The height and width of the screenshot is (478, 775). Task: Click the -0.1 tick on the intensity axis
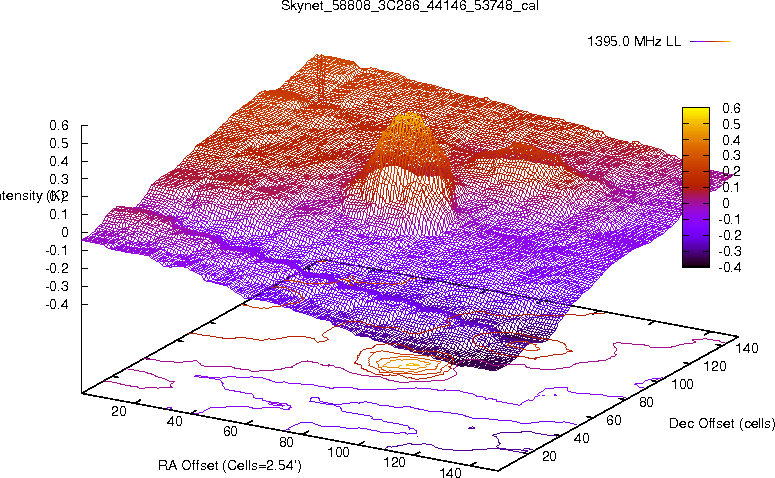(x=57, y=250)
